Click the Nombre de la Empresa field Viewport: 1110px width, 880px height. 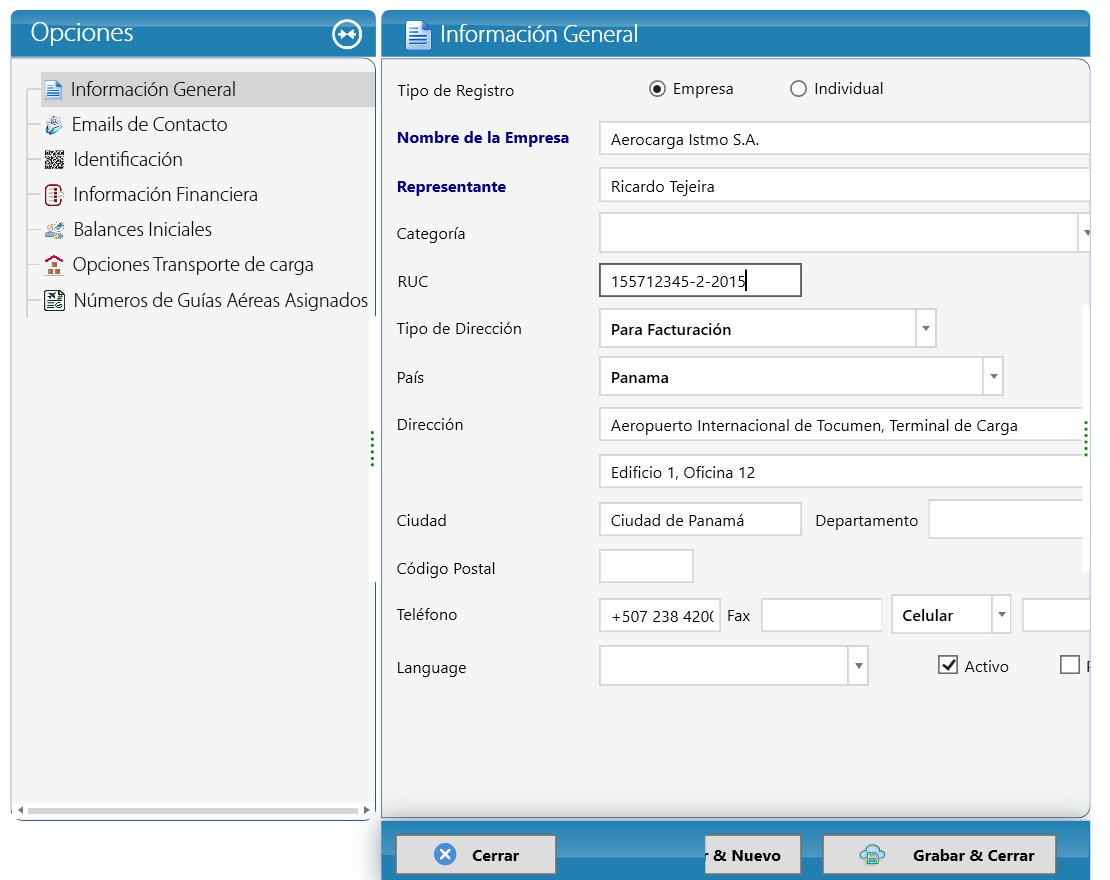(844, 139)
